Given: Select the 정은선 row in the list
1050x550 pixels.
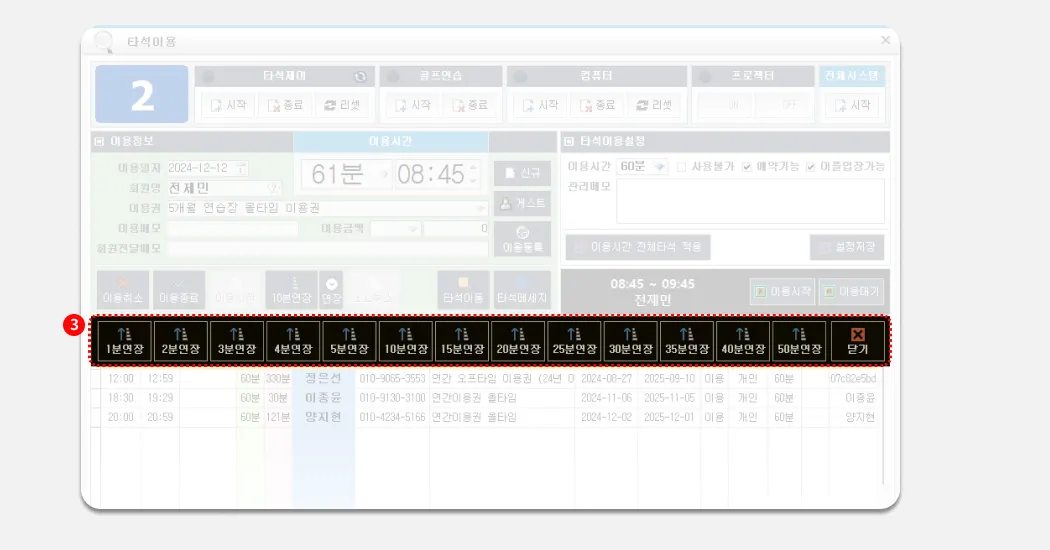Looking at the screenshot, I should [x=488, y=379].
